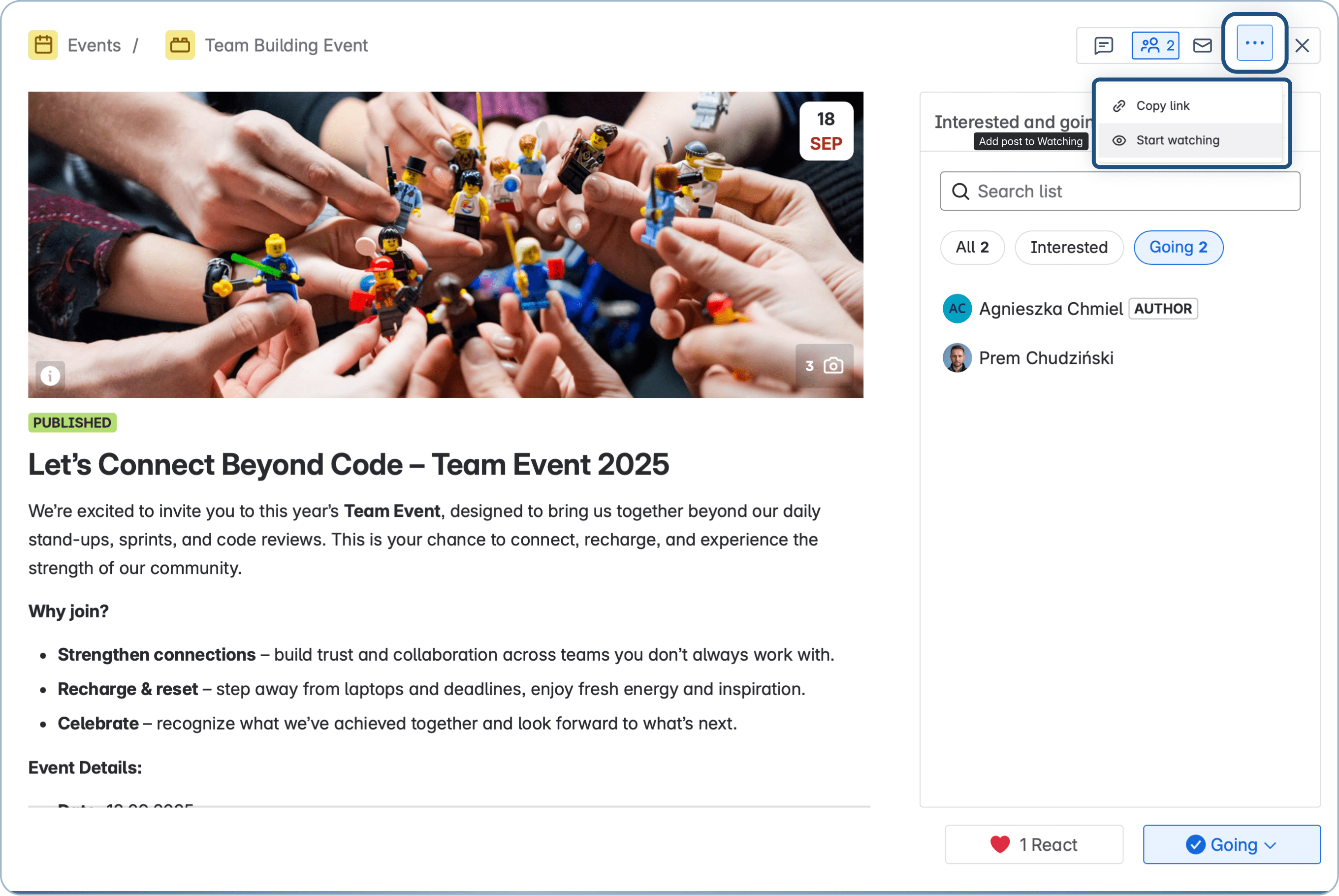Open image info icon on photo

[x=50, y=376]
